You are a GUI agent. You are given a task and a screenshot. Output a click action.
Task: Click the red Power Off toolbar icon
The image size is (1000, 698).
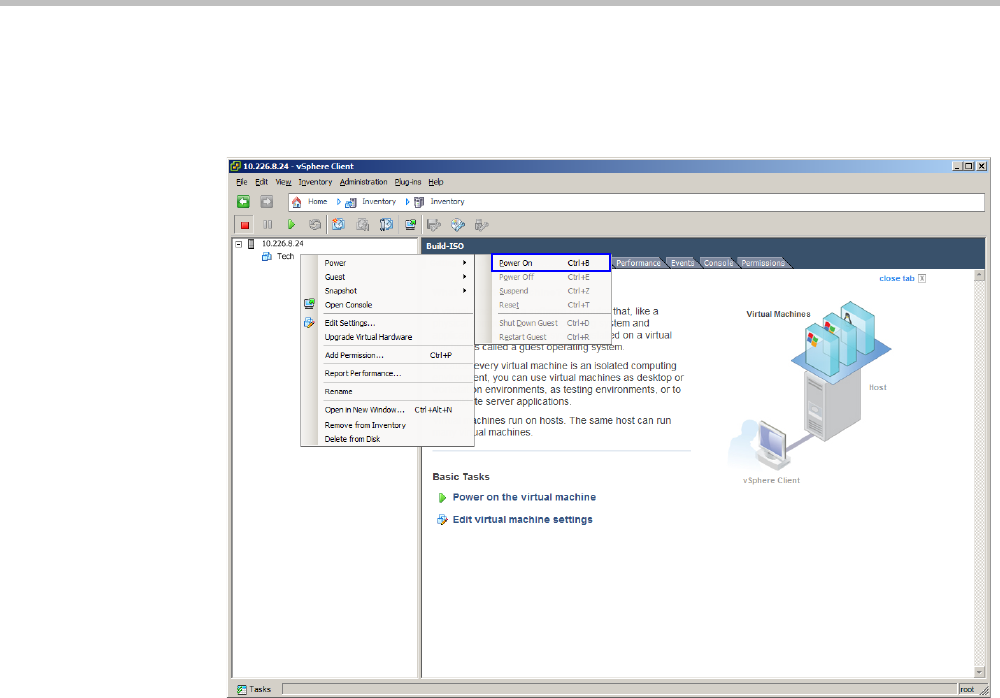click(x=243, y=225)
